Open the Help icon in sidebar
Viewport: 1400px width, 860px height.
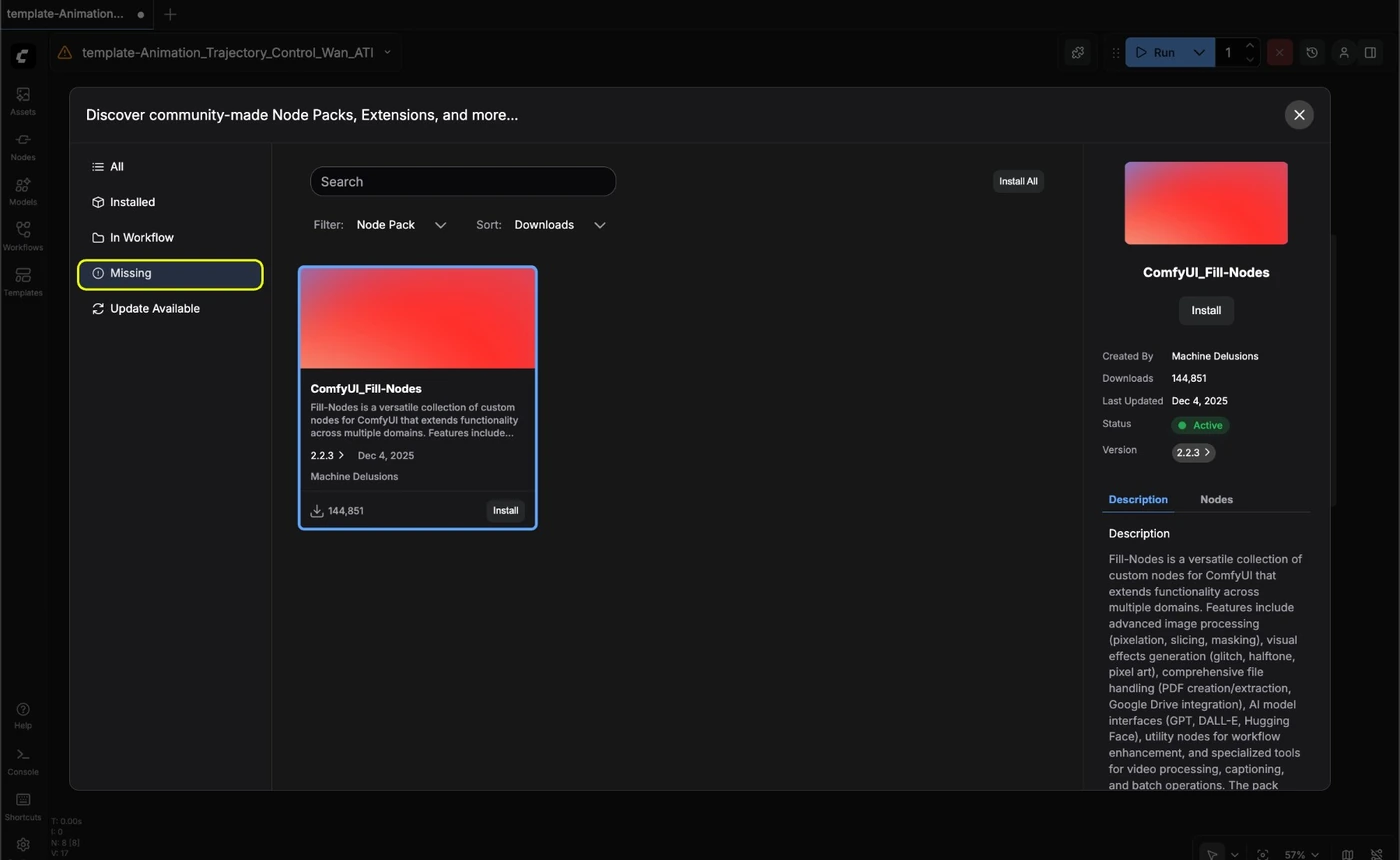pyautogui.click(x=22, y=716)
